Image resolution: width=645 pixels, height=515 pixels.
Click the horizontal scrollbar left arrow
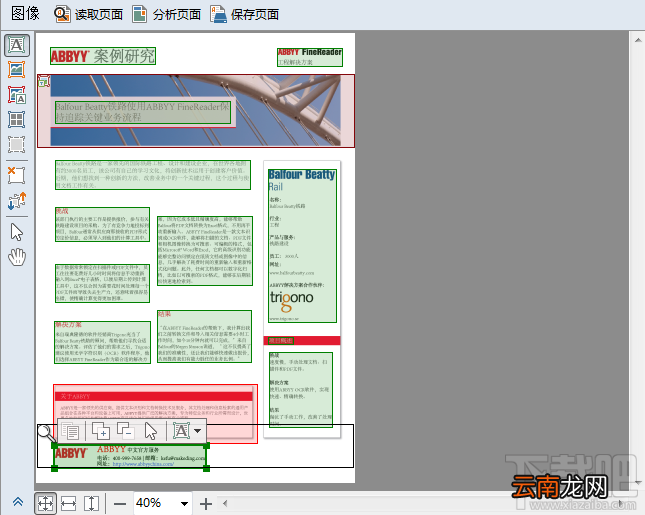225,503
